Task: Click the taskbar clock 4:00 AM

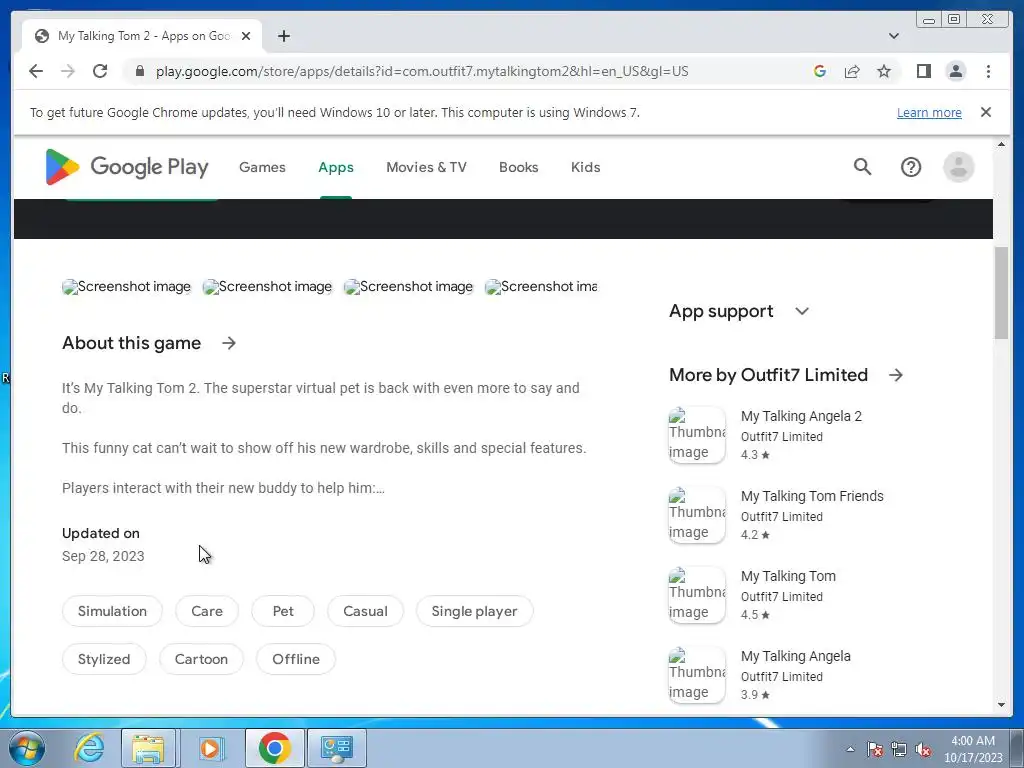Action: (973, 741)
